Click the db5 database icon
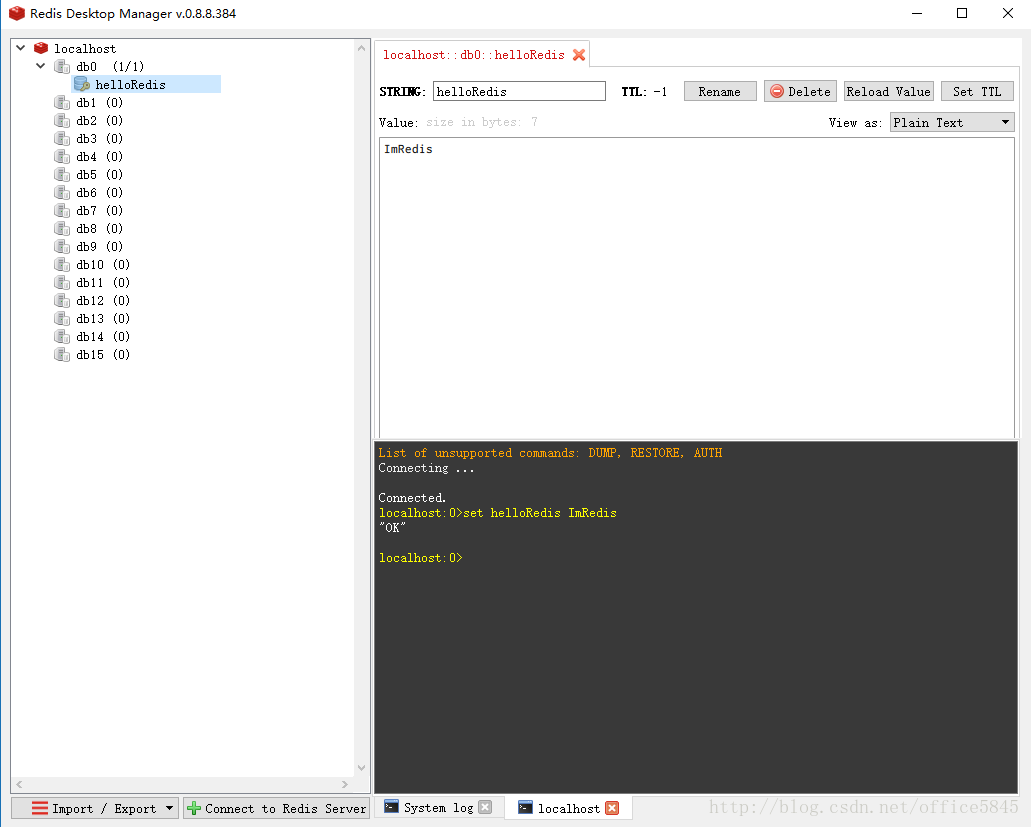Viewport: 1031px width, 827px height. click(x=62, y=174)
